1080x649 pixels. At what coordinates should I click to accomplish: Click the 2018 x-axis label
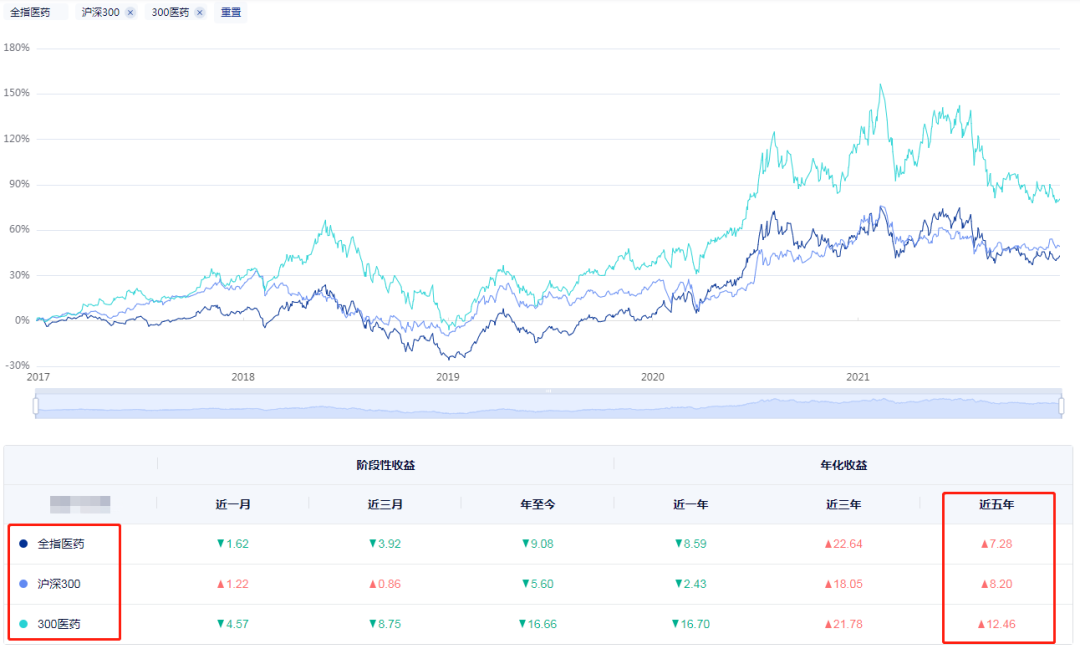pyautogui.click(x=242, y=377)
